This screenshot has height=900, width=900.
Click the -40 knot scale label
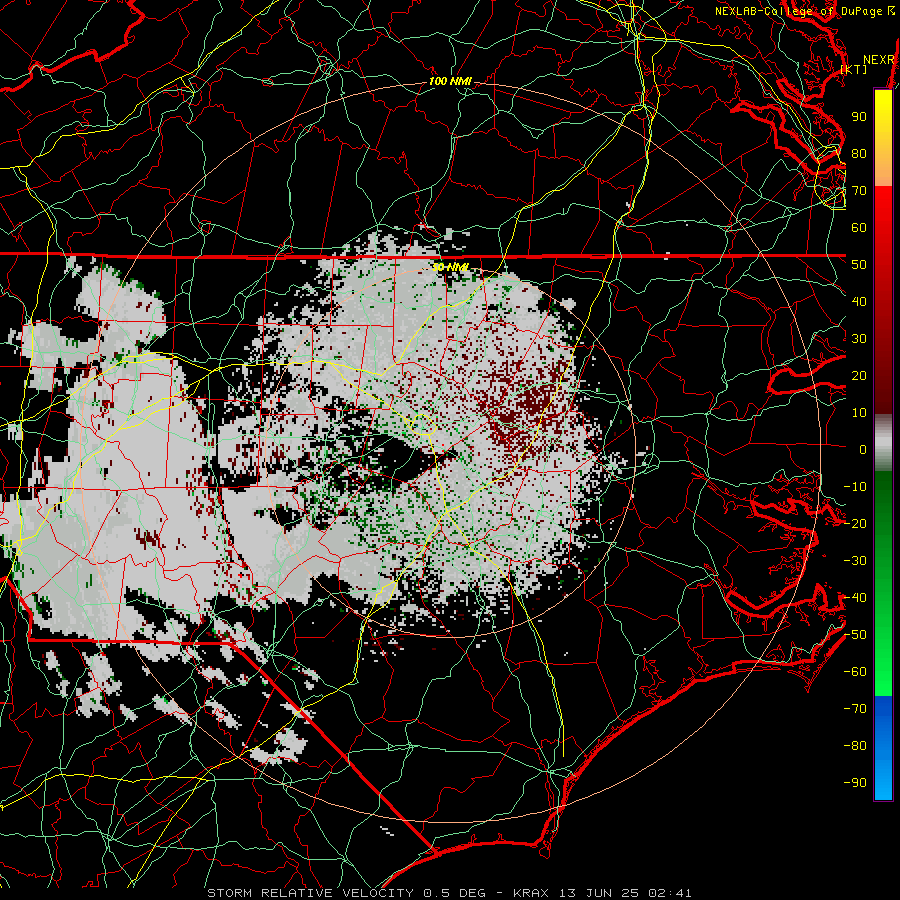click(x=855, y=598)
